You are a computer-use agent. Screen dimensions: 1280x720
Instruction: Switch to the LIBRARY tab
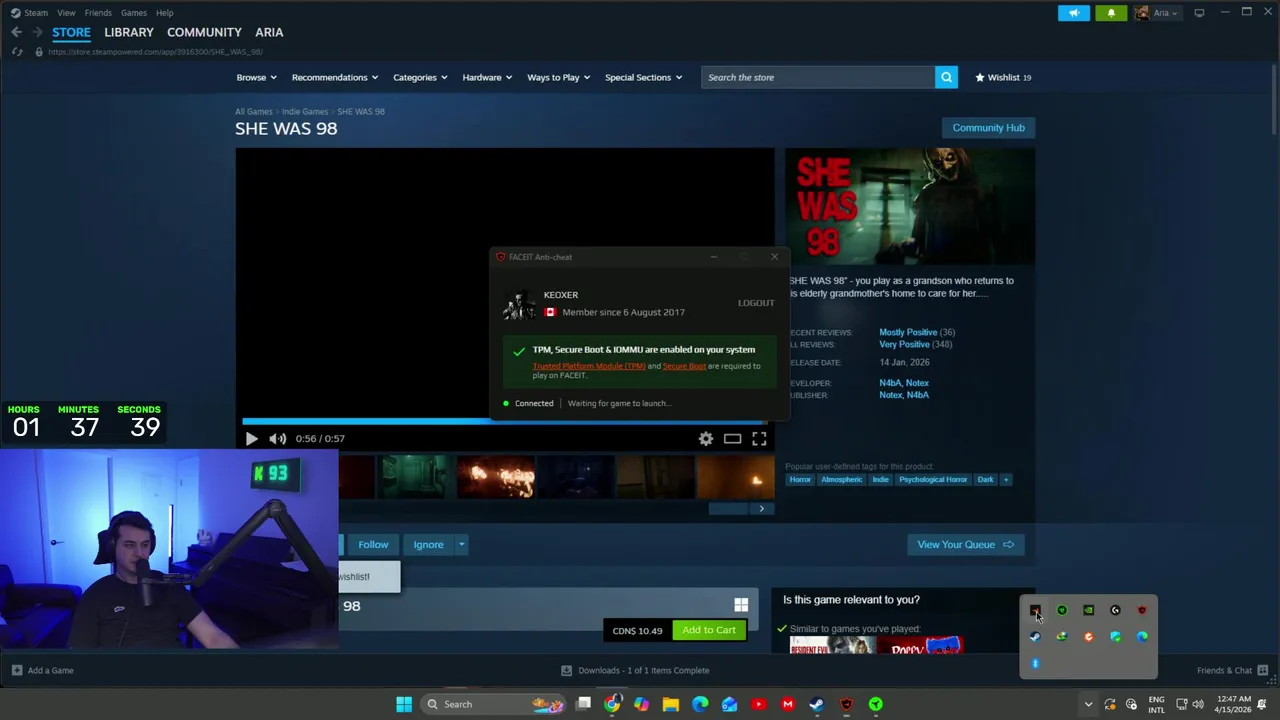[x=129, y=32]
